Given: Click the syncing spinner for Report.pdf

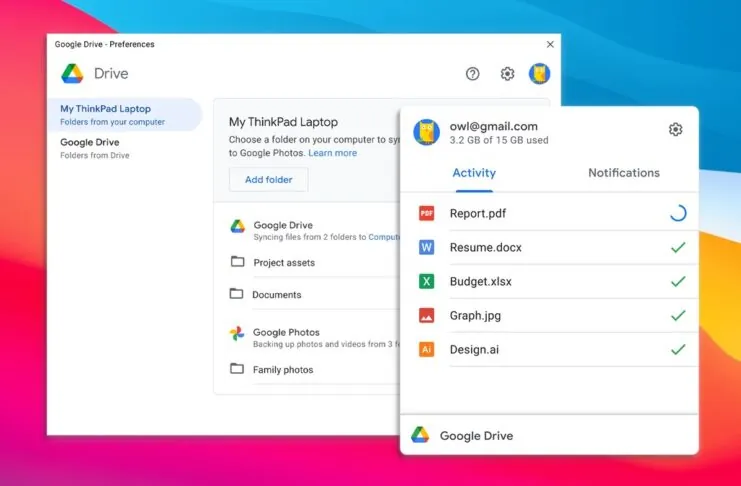Looking at the screenshot, I should pos(678,213).
